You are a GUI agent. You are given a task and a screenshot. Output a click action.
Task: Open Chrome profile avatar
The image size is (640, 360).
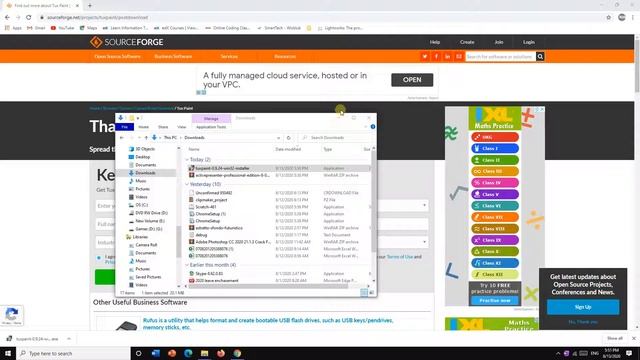[622, 17]
